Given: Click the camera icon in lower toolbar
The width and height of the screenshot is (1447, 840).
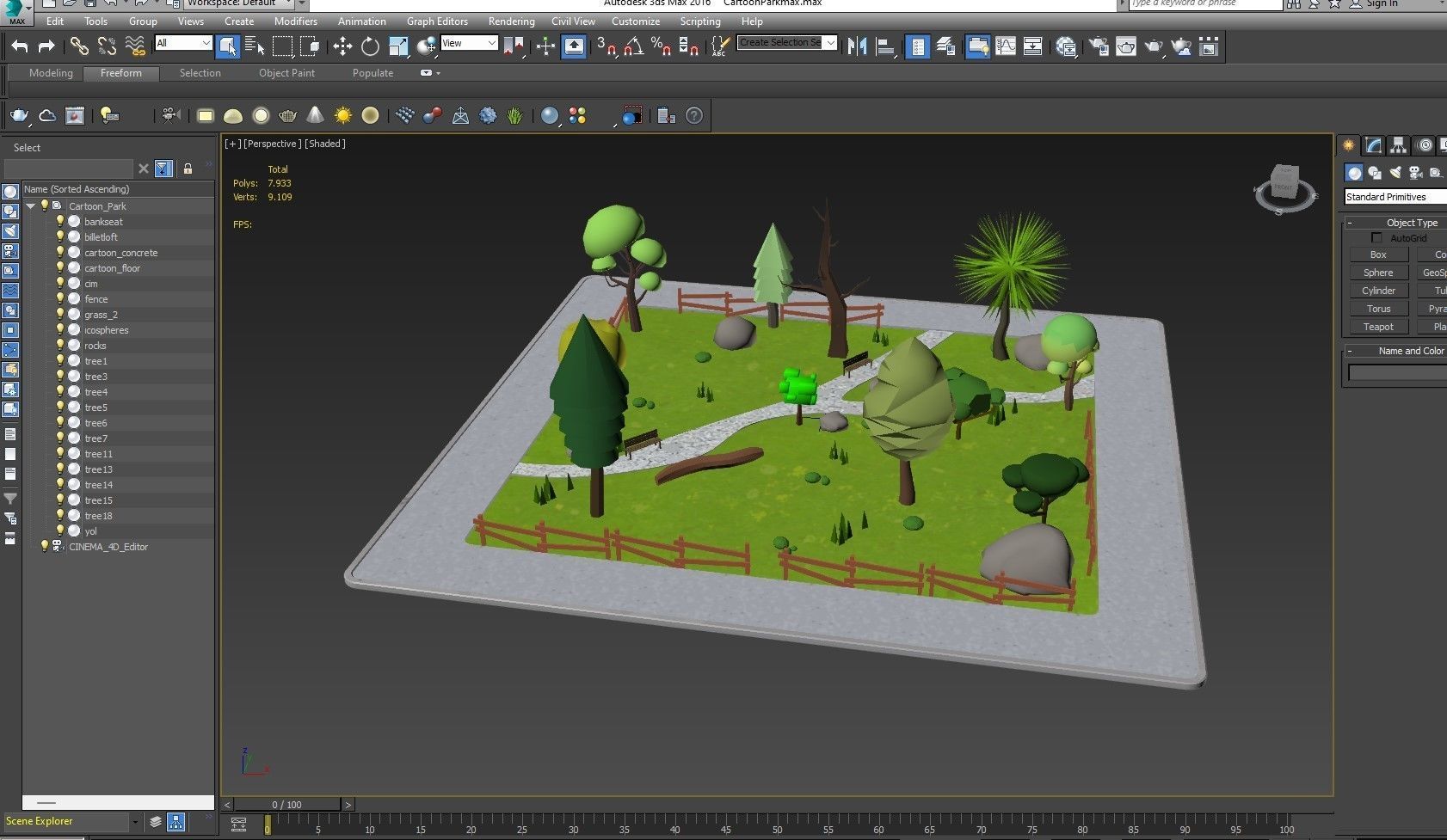Looking at the screenshot, I should (169, 115).
